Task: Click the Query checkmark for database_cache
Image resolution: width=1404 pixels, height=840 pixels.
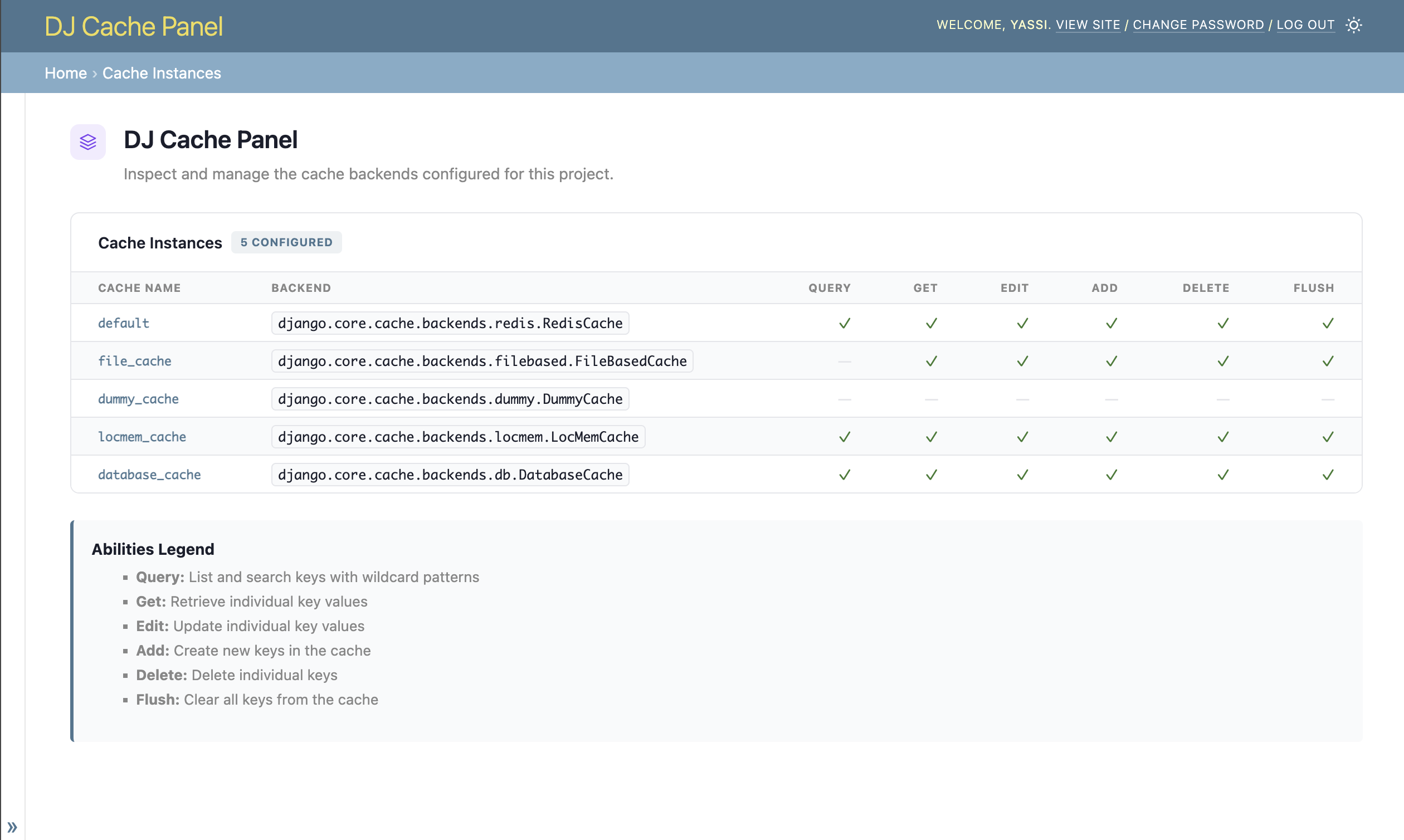Action: (845, 475)
